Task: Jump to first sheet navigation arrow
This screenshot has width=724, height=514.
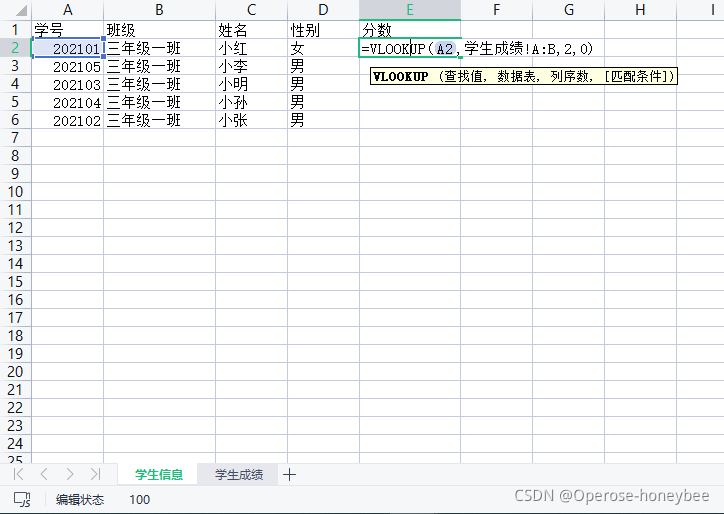Action: coord(18,474)
